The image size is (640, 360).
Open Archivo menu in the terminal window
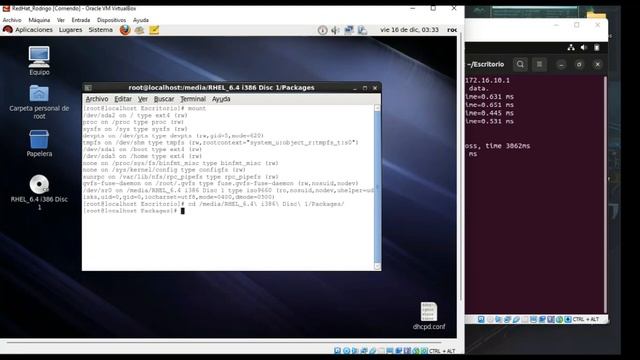pyautogui.click(x=97, y=99)
